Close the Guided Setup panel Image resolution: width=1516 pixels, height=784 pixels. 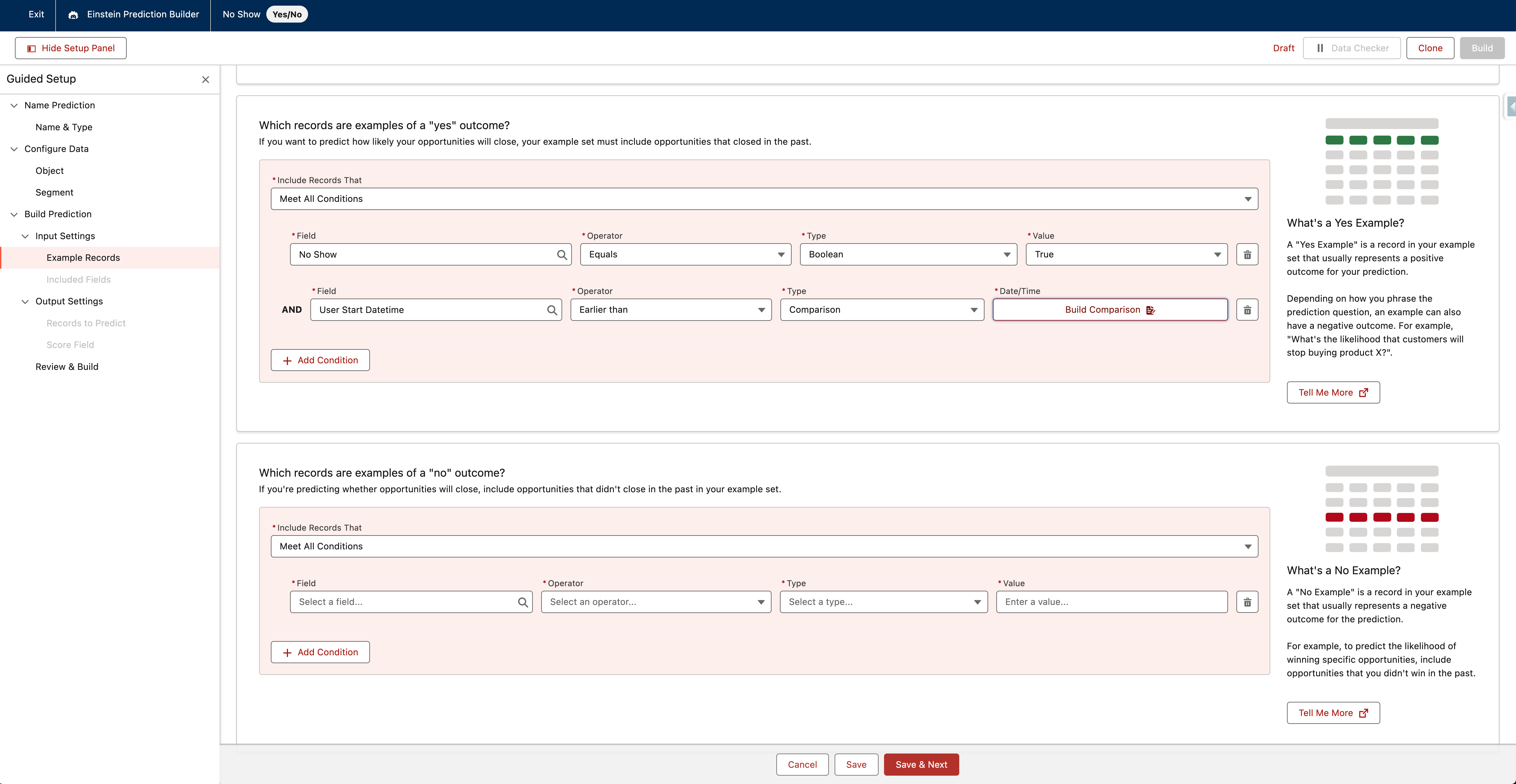pos(205,79)
